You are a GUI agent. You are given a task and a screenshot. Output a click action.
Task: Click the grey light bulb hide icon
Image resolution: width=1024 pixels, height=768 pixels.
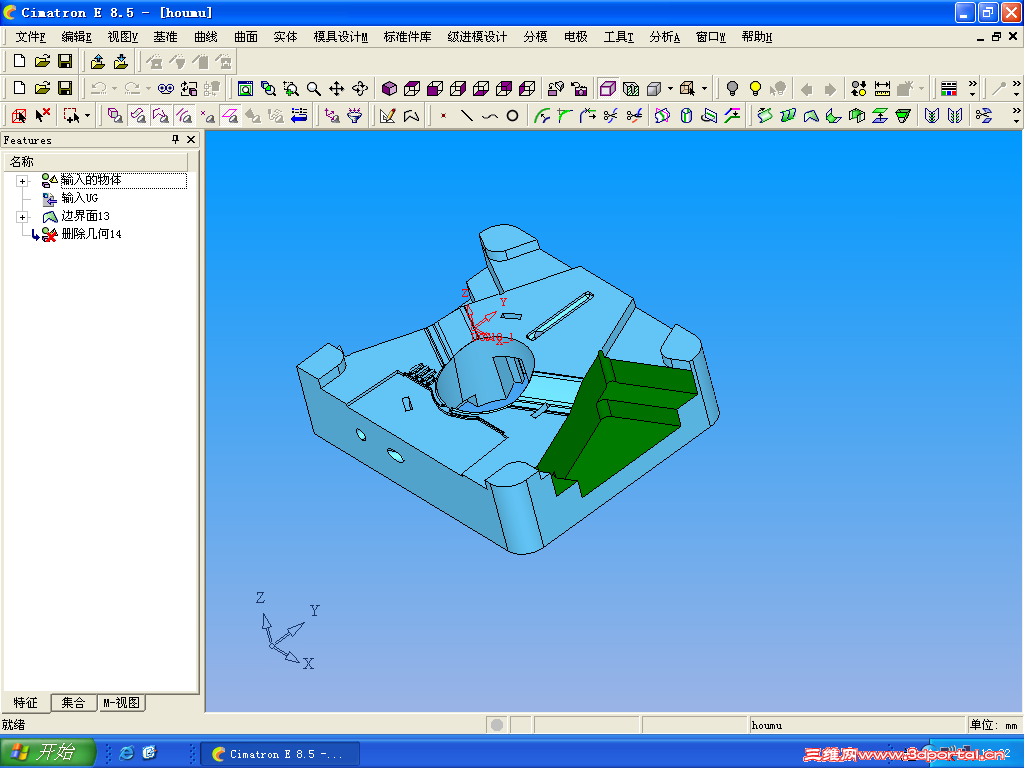click(x=732, y=88)
